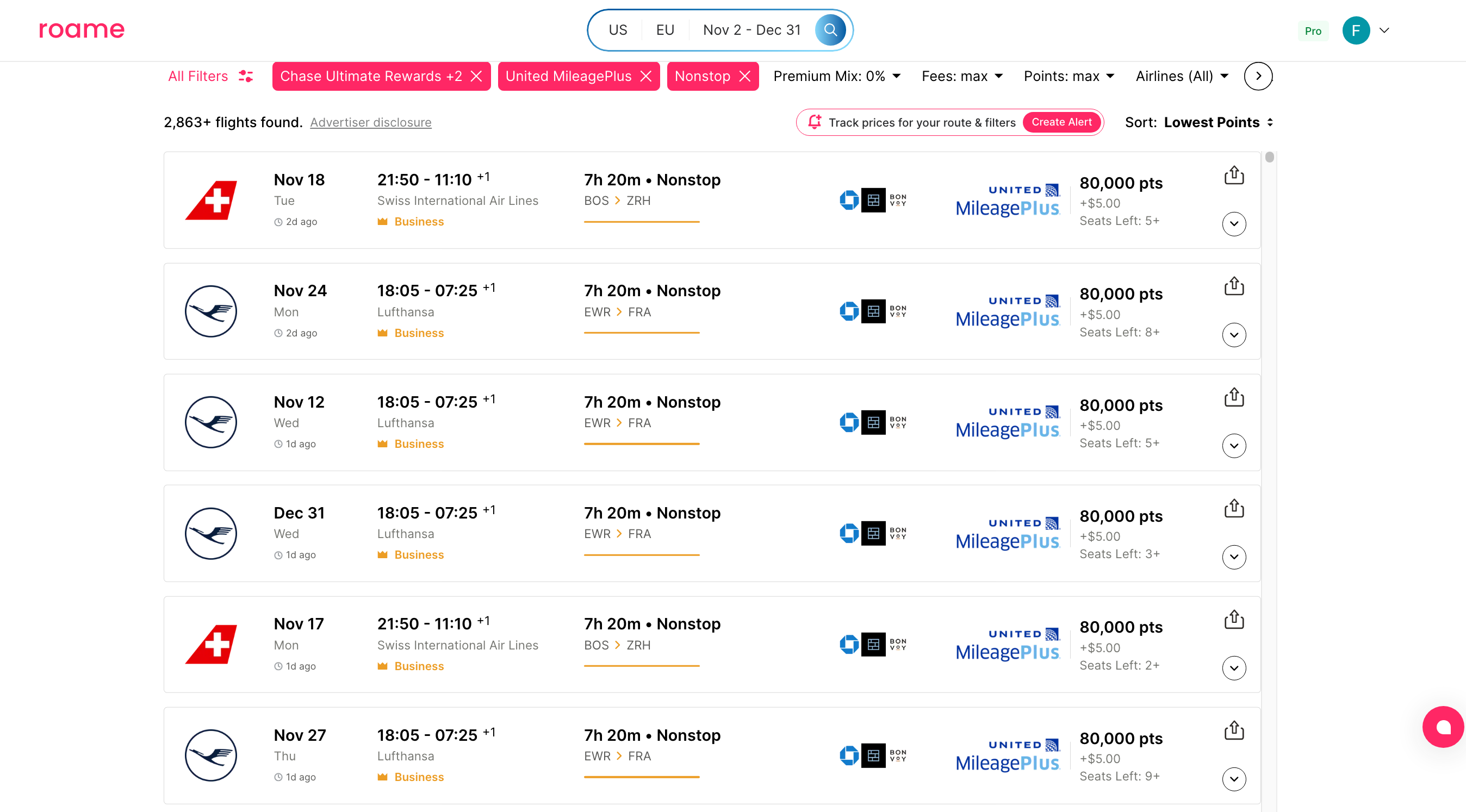1466x812 pixels.
Task: Click the Create Alert button
Action: [1061, 122]
